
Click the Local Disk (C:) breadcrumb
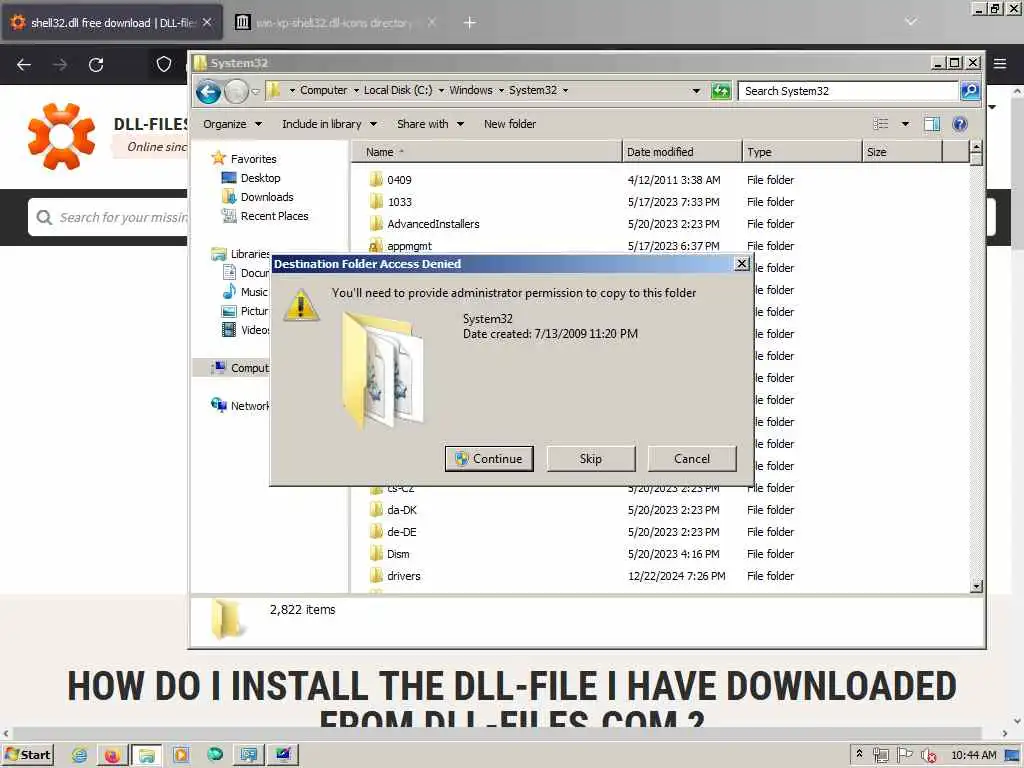tap(398, 90)
